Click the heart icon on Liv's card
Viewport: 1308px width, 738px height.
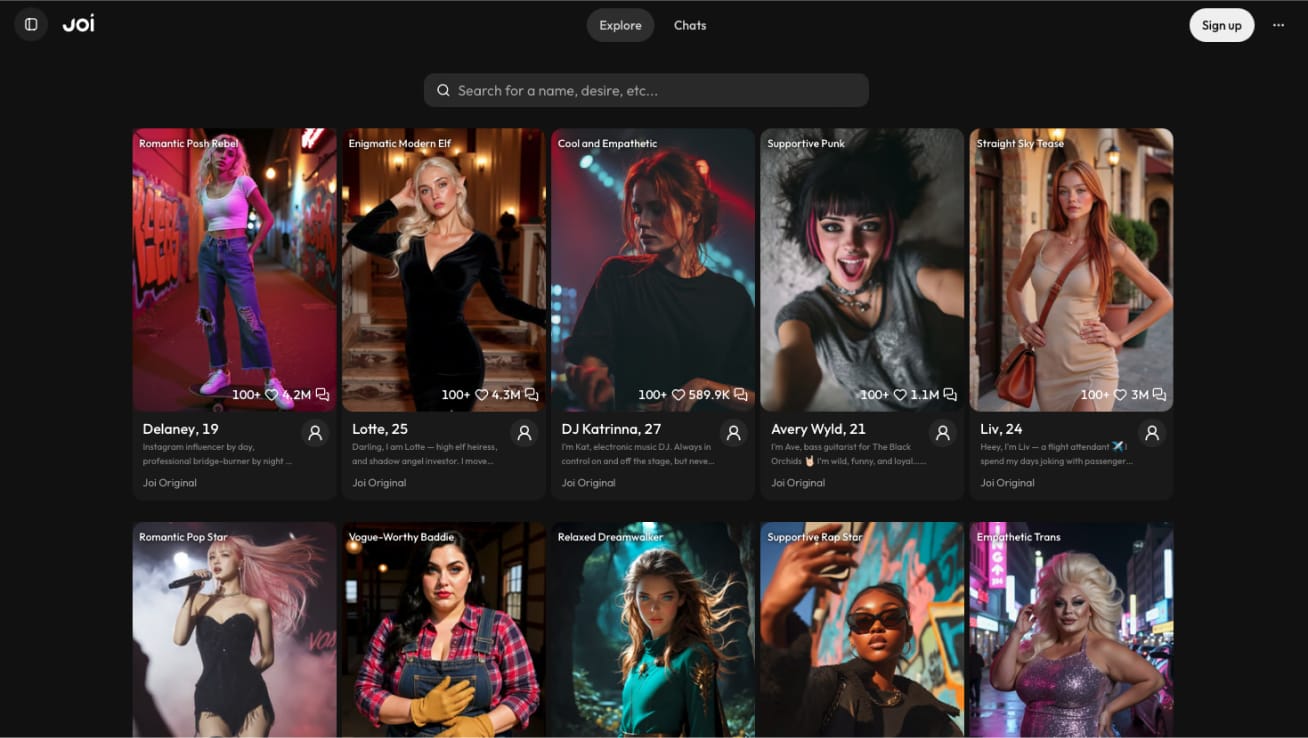(x=1120, y=395)
